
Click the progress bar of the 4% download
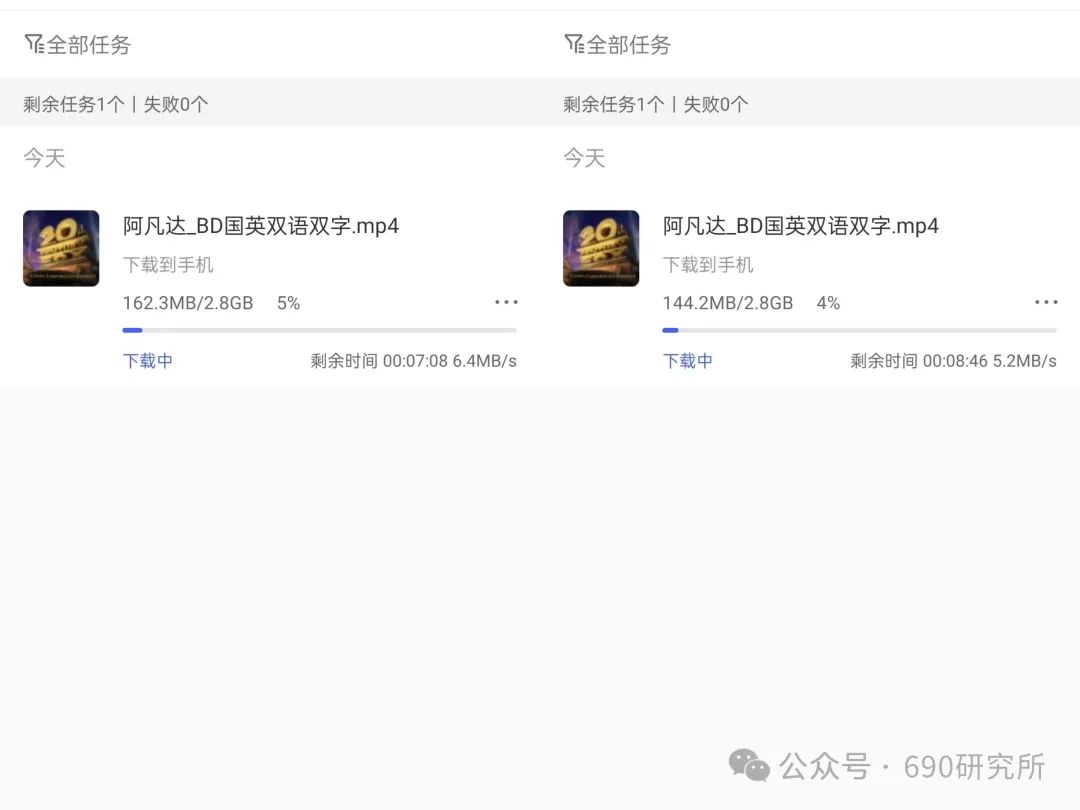coord(859,330)
